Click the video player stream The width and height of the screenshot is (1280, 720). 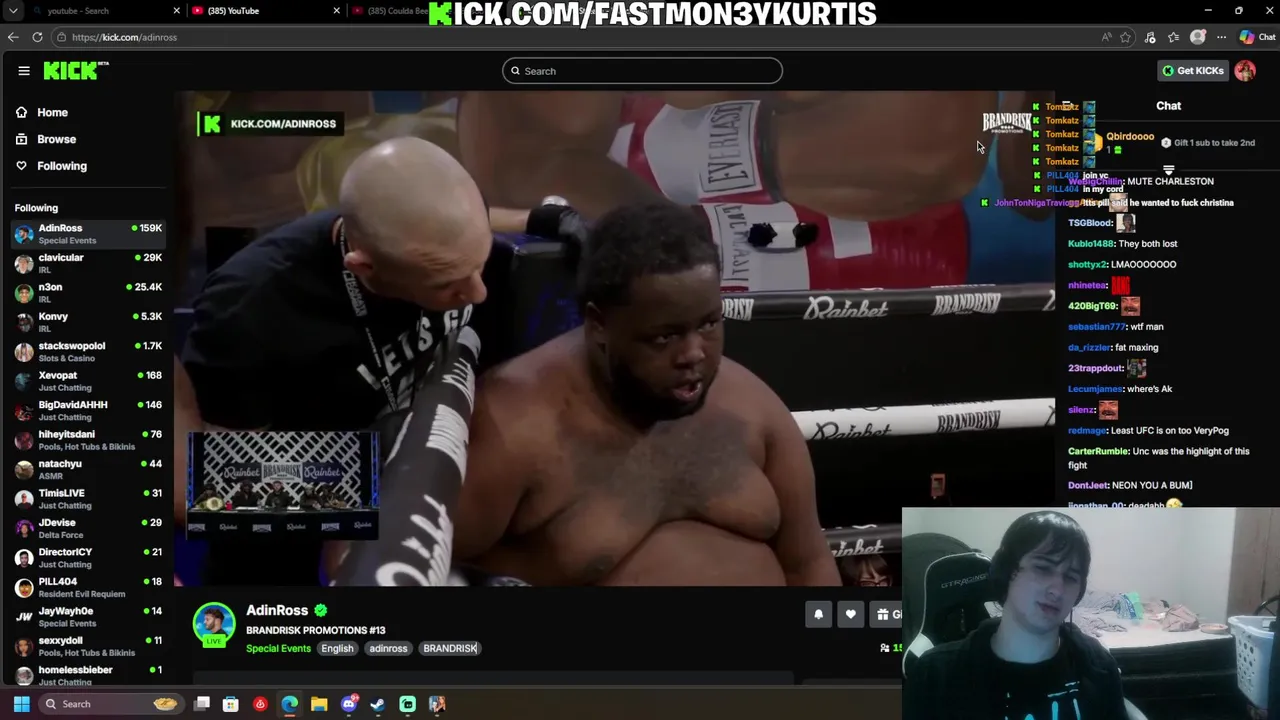tap(615, 338)
